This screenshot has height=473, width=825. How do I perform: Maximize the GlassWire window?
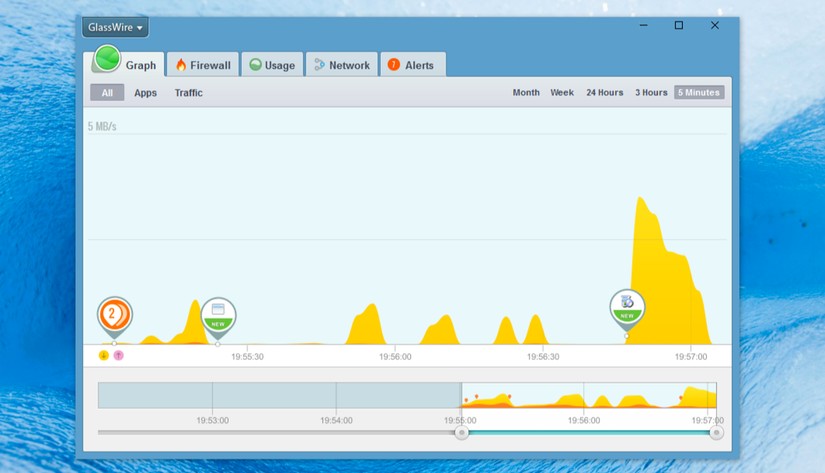(x=679, y=25)
